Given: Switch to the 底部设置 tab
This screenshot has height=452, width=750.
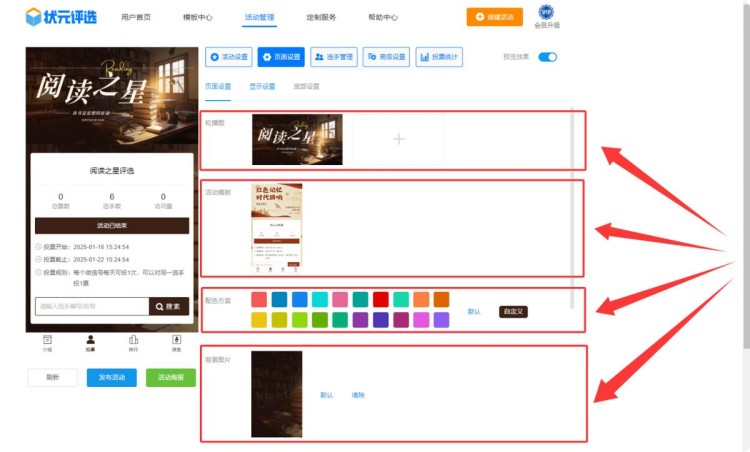Looking at the screenshot, I should coord(306,87).
